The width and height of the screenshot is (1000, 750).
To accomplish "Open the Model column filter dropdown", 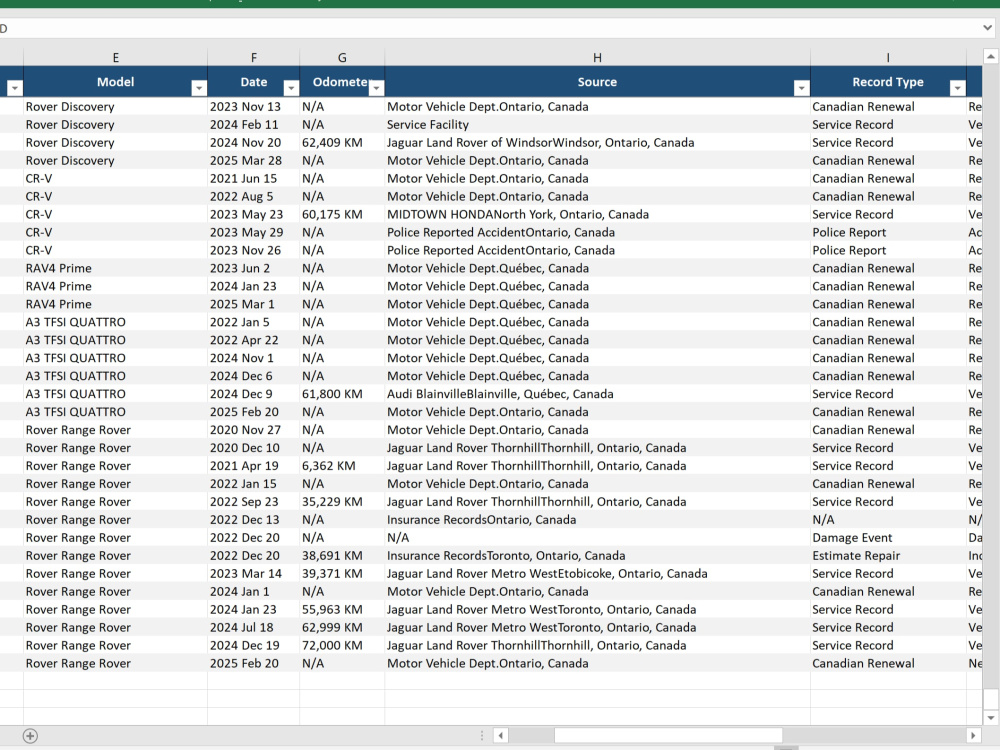I will point(199,88).
